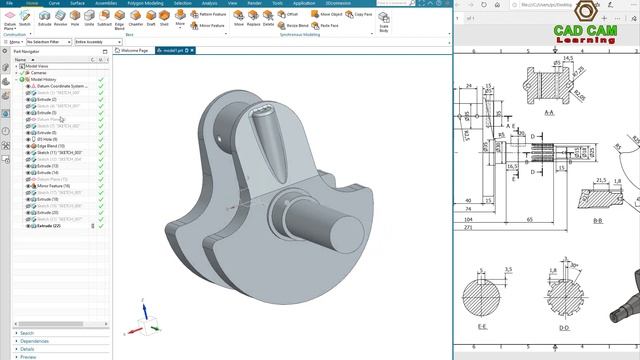Select the Chamfer tool
Screen dimensions: 640x360
click(136, 18)
